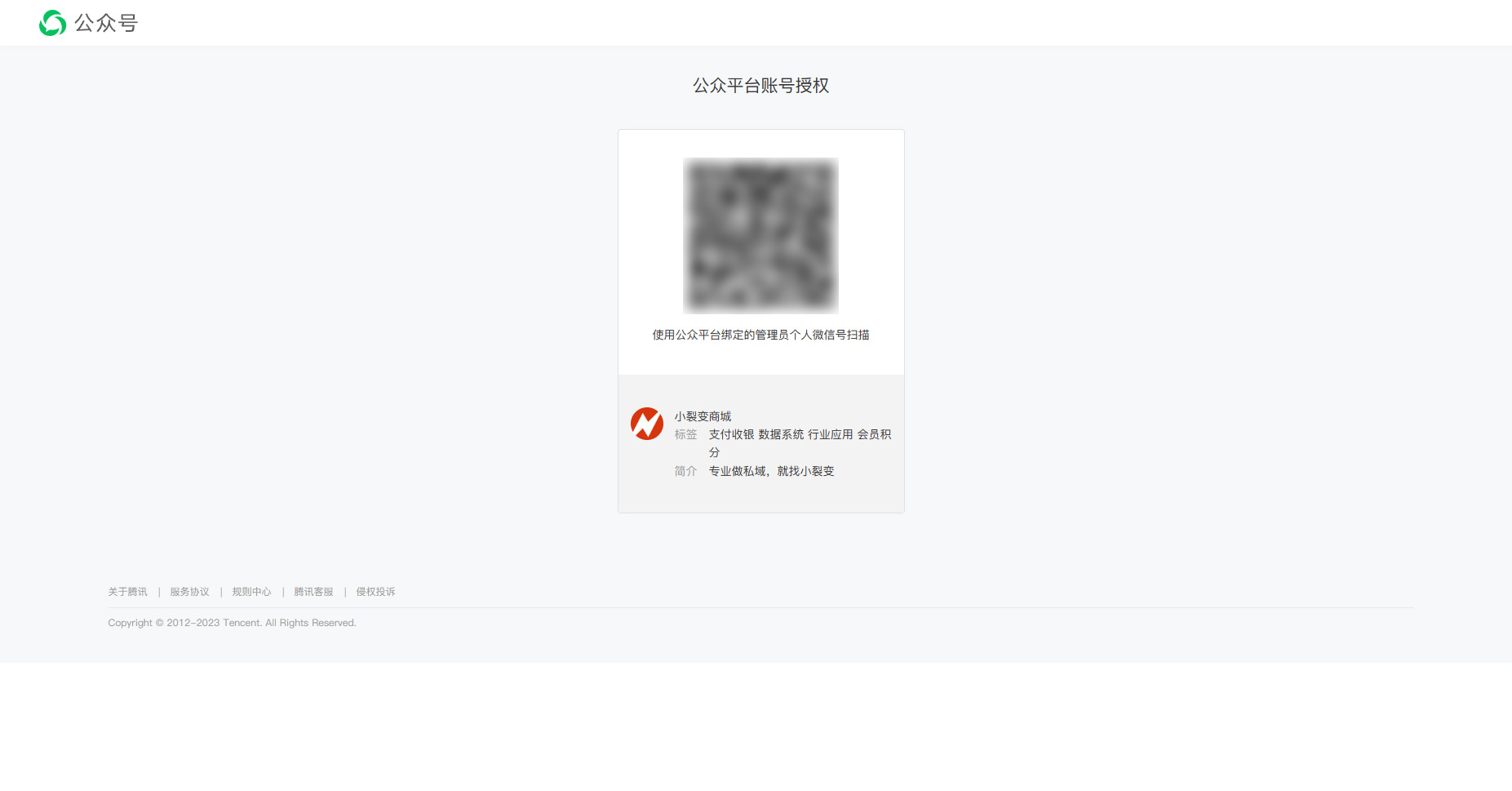Click the 标签 label in app info
1512x791 pixels.
click(685, 434)
